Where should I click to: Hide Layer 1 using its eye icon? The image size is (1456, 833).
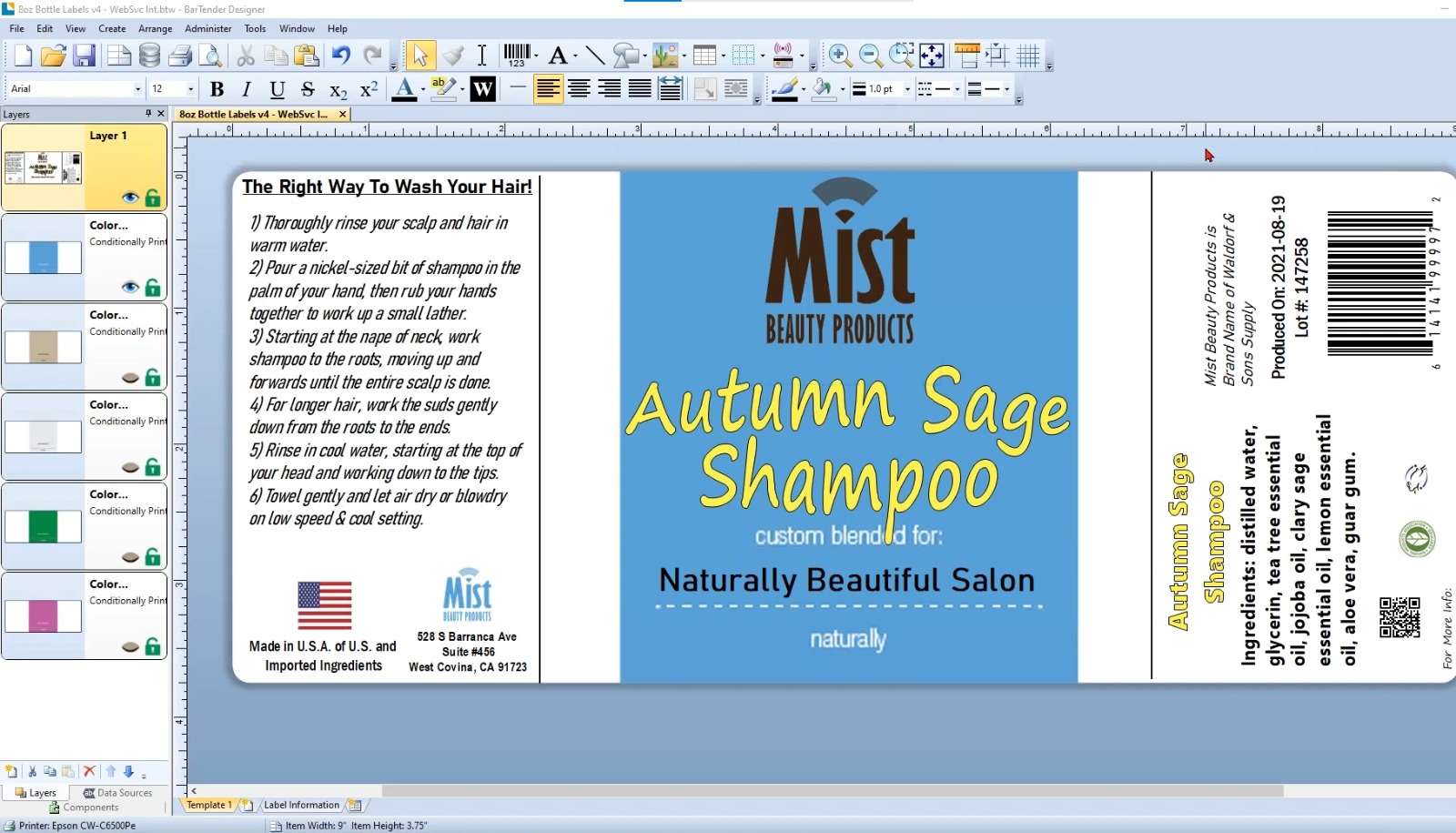[x=130, y=198]
